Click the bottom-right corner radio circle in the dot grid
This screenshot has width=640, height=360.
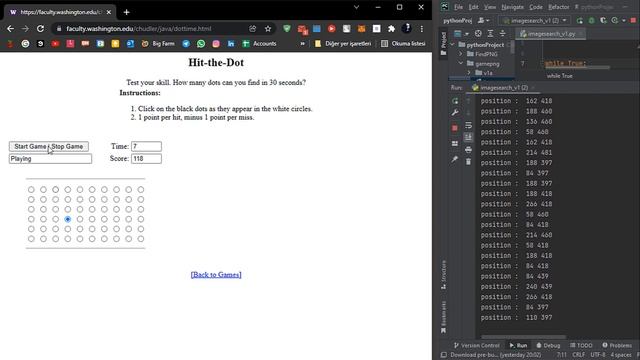pos(141,239)
